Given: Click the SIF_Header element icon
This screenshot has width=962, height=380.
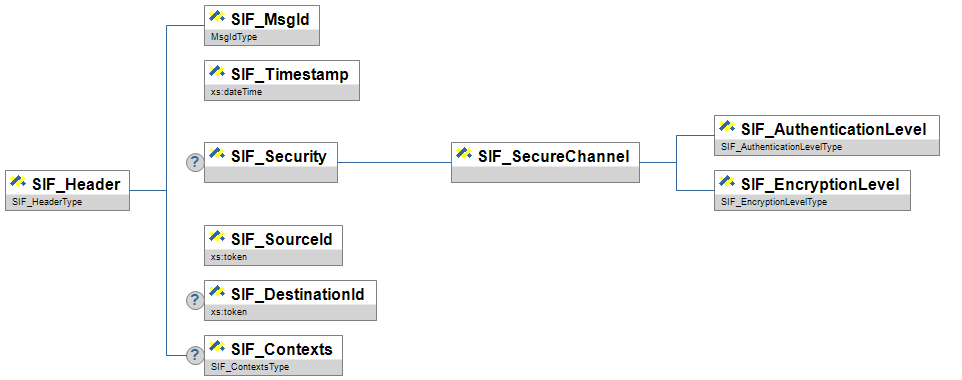Looking at the screenshot, I should (18, 182).
